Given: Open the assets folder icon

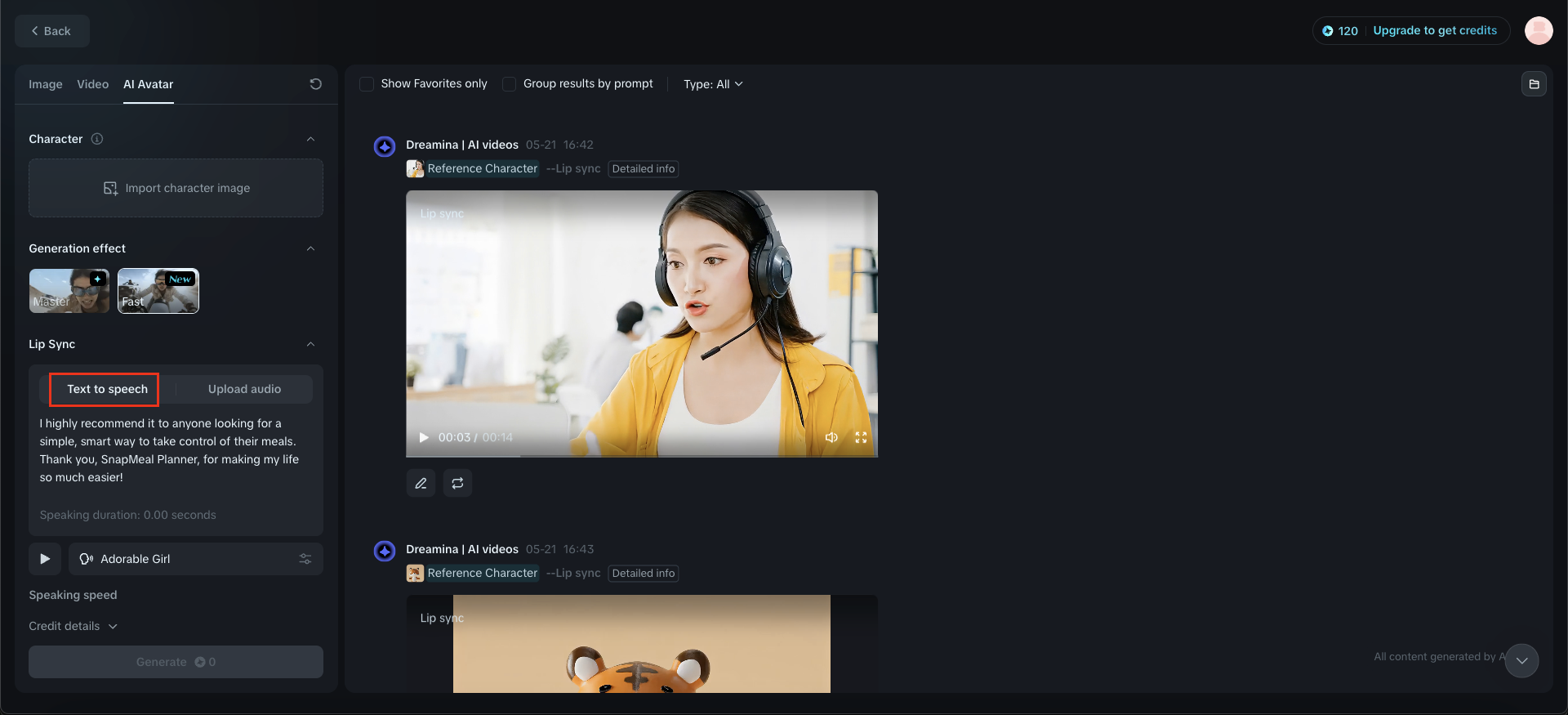Looking at the screenshot, I should point(1534,84).
